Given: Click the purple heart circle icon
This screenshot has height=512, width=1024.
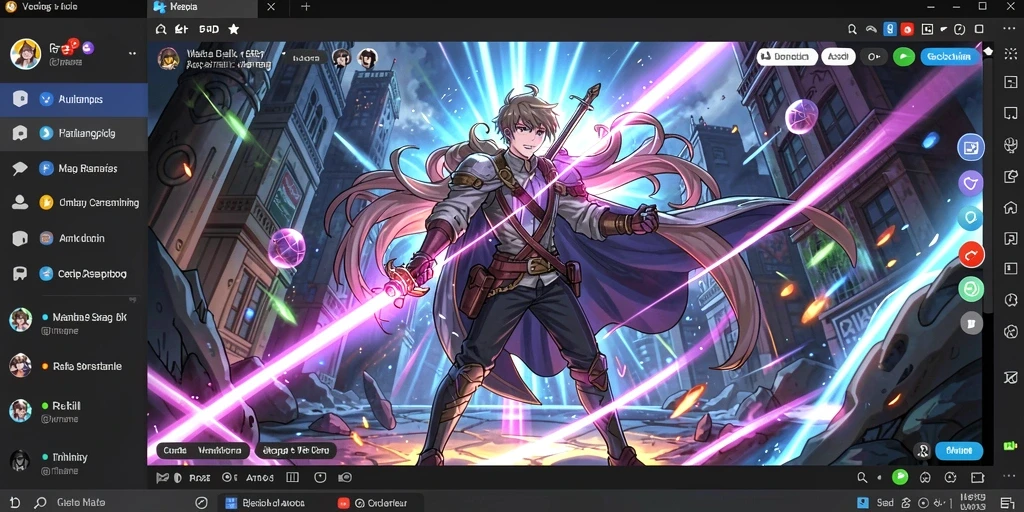Looking at the screenshot, I should (x=970, y=182).
